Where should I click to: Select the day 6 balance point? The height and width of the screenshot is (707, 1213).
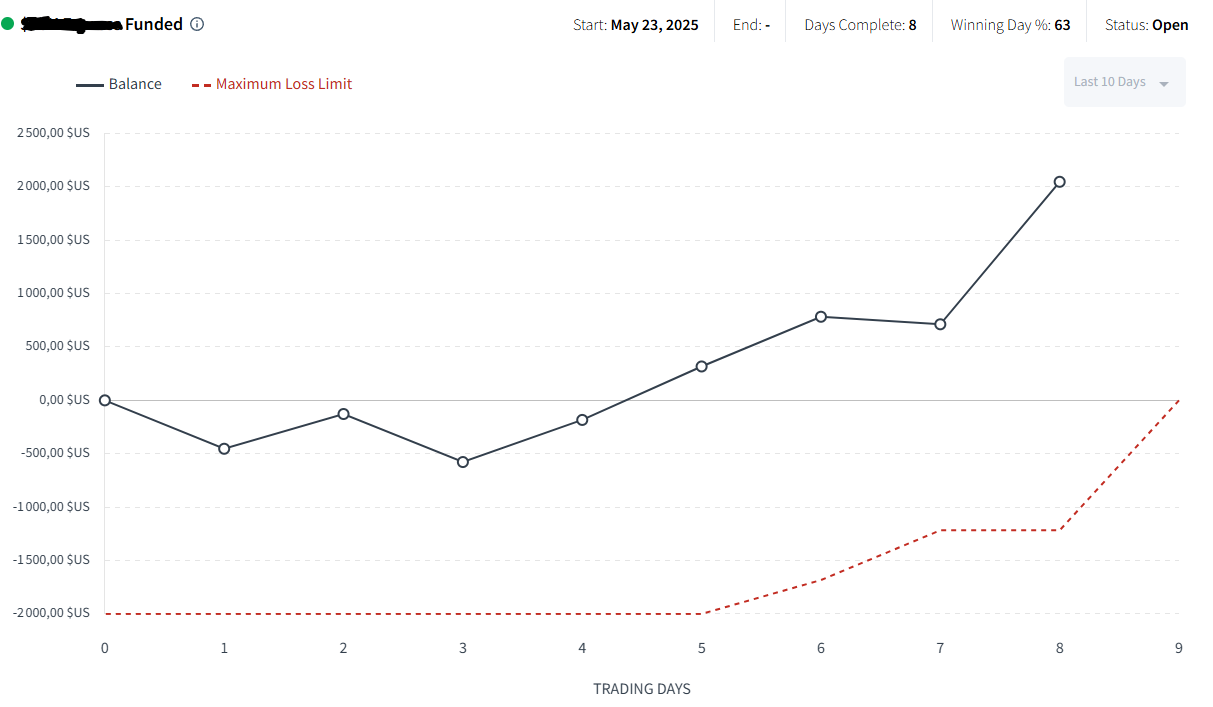coord(821,316)
